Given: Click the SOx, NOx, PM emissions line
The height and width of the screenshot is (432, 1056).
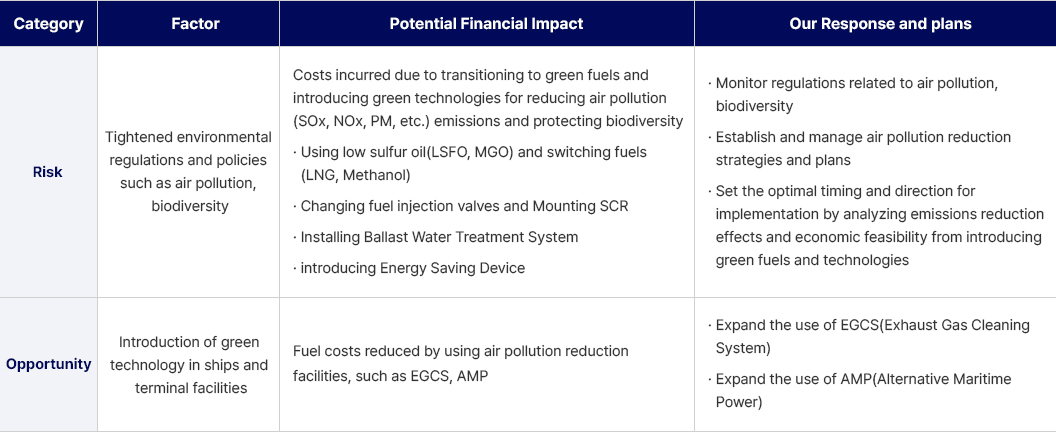Looking at the screenshot, I should (488, 121).
